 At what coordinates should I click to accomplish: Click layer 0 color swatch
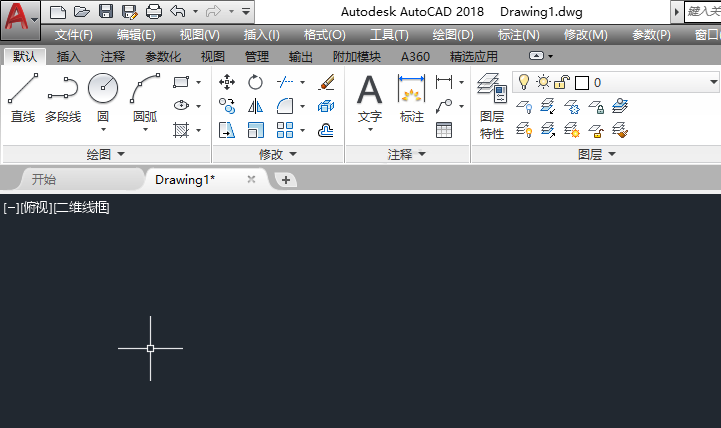pyautogui.click(x=582, y=83)
